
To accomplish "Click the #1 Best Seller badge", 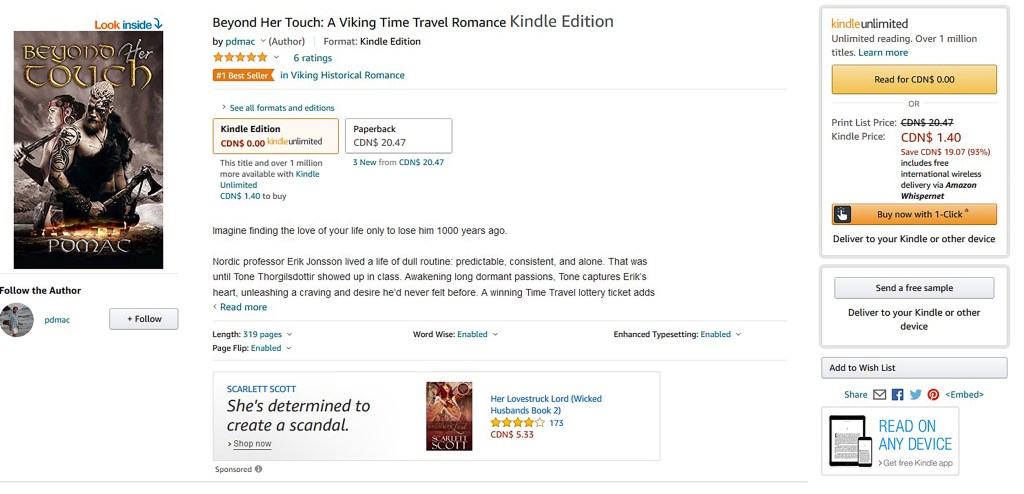I will click(x=243, y=75).
